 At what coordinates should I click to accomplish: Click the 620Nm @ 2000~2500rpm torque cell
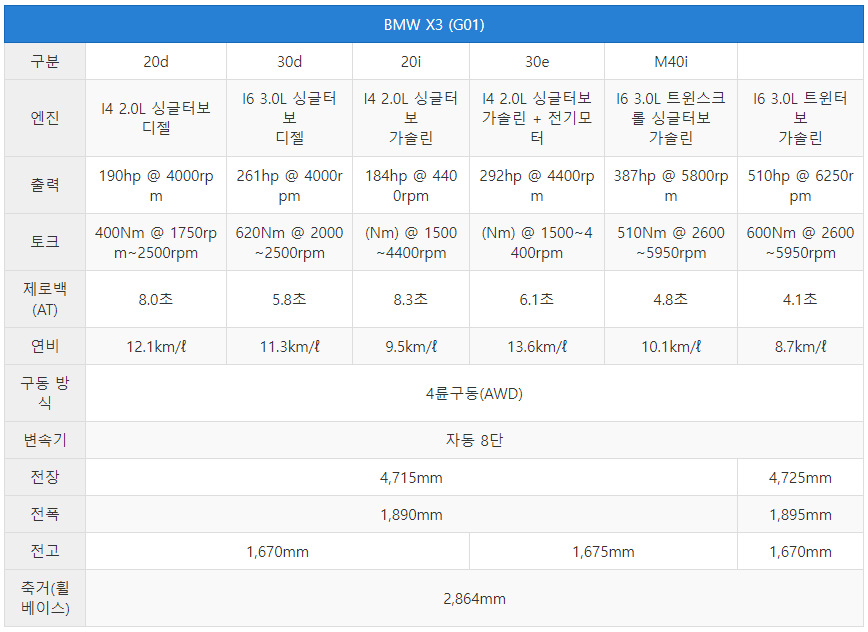pyautogui.click(x=289, y=242)
